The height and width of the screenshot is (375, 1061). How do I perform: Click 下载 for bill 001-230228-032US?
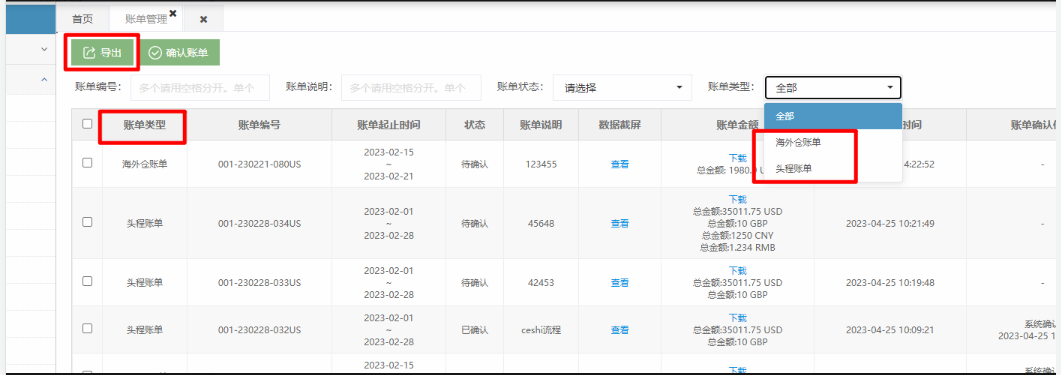tap(738, 317)
